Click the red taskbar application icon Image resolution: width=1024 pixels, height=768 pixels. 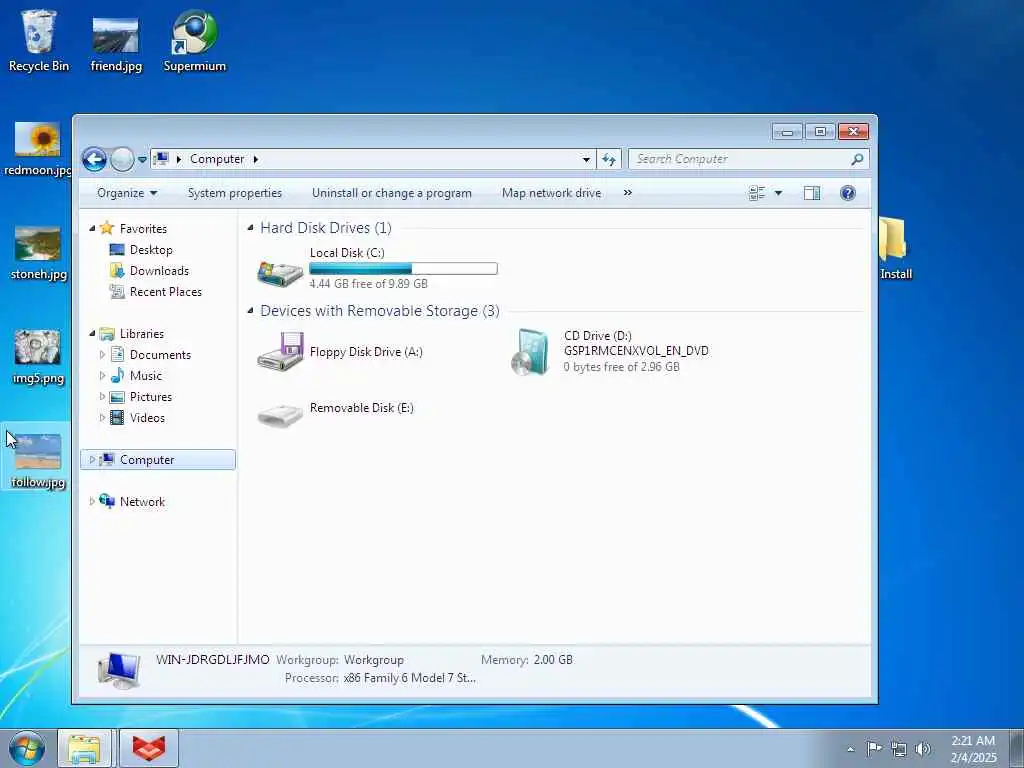click(149, 748)
